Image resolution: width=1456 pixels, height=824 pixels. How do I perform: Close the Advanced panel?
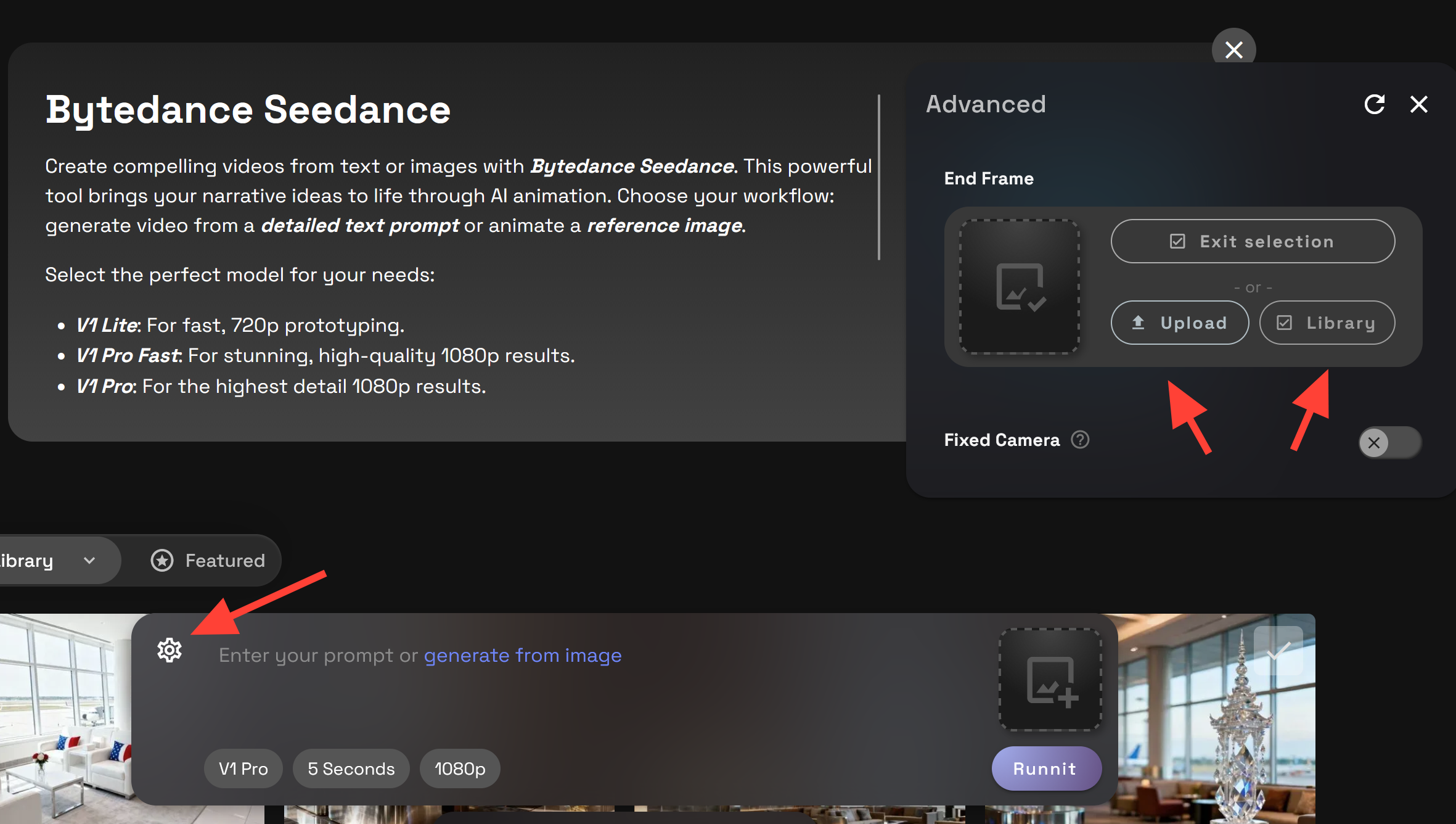1418,104
